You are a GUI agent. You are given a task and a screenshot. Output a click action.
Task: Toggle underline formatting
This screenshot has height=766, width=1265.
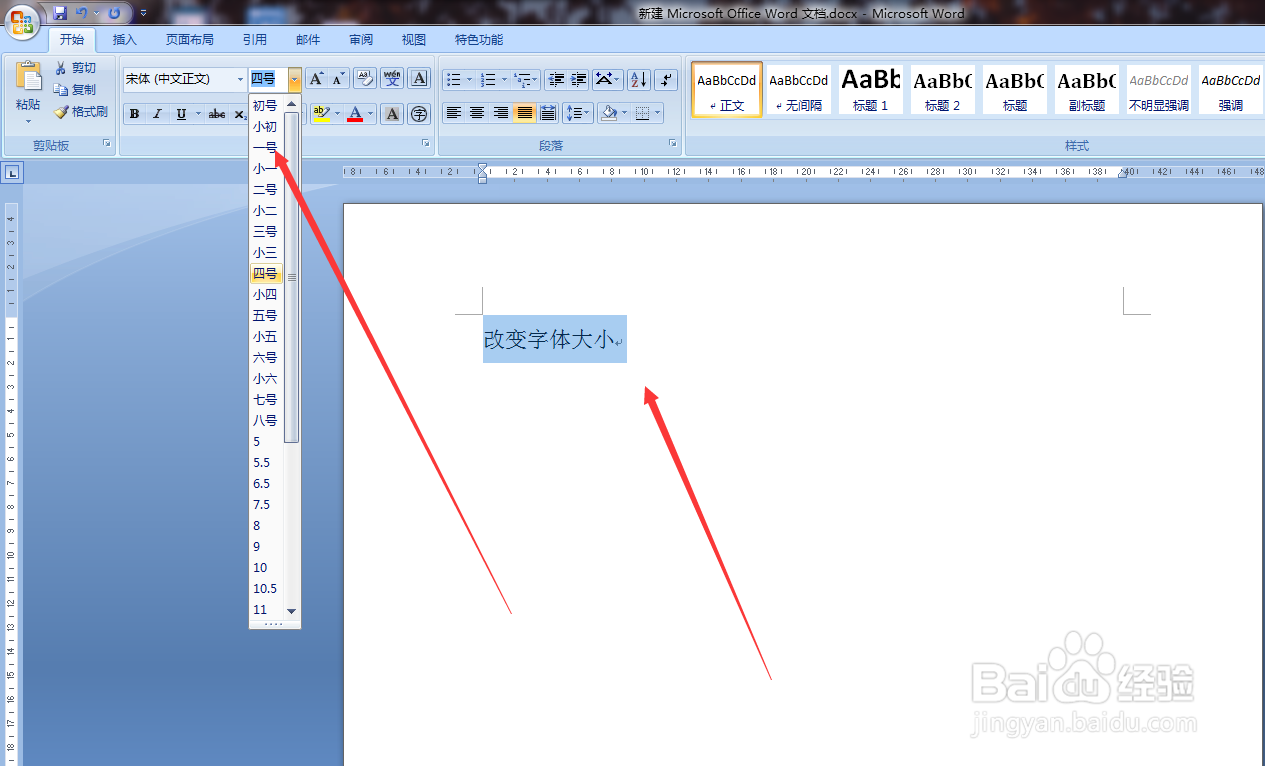coord(181,114)
